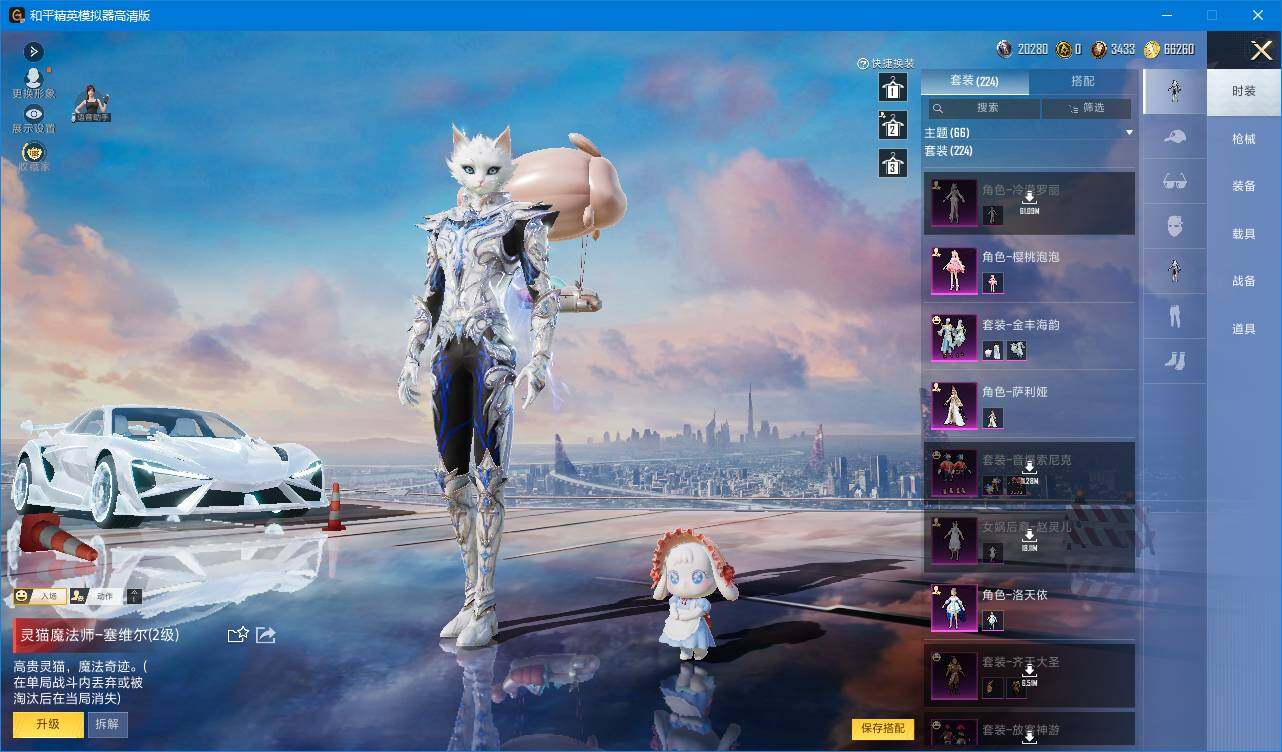Open 更换形象 change appearance icon
Viewport: 1282px width, 752px height.
tap(33, 82)
